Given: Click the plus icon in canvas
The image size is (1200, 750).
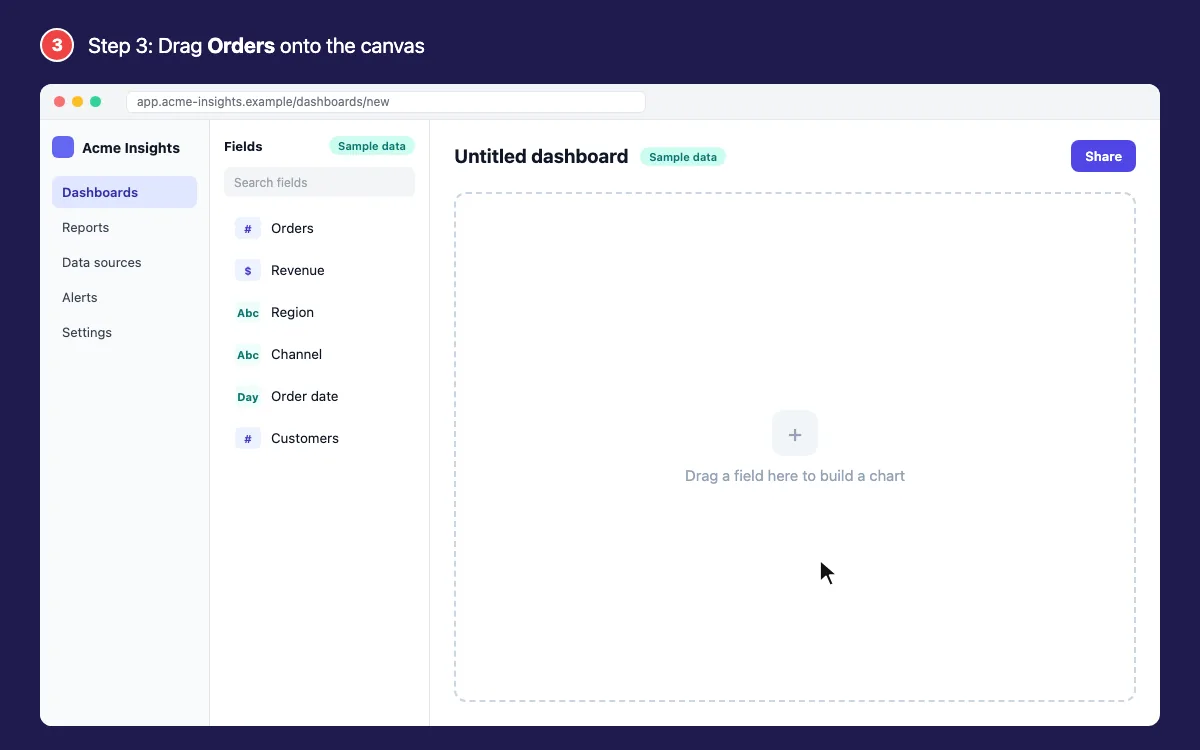Looking at the screenshot, I should click(795, 434).
